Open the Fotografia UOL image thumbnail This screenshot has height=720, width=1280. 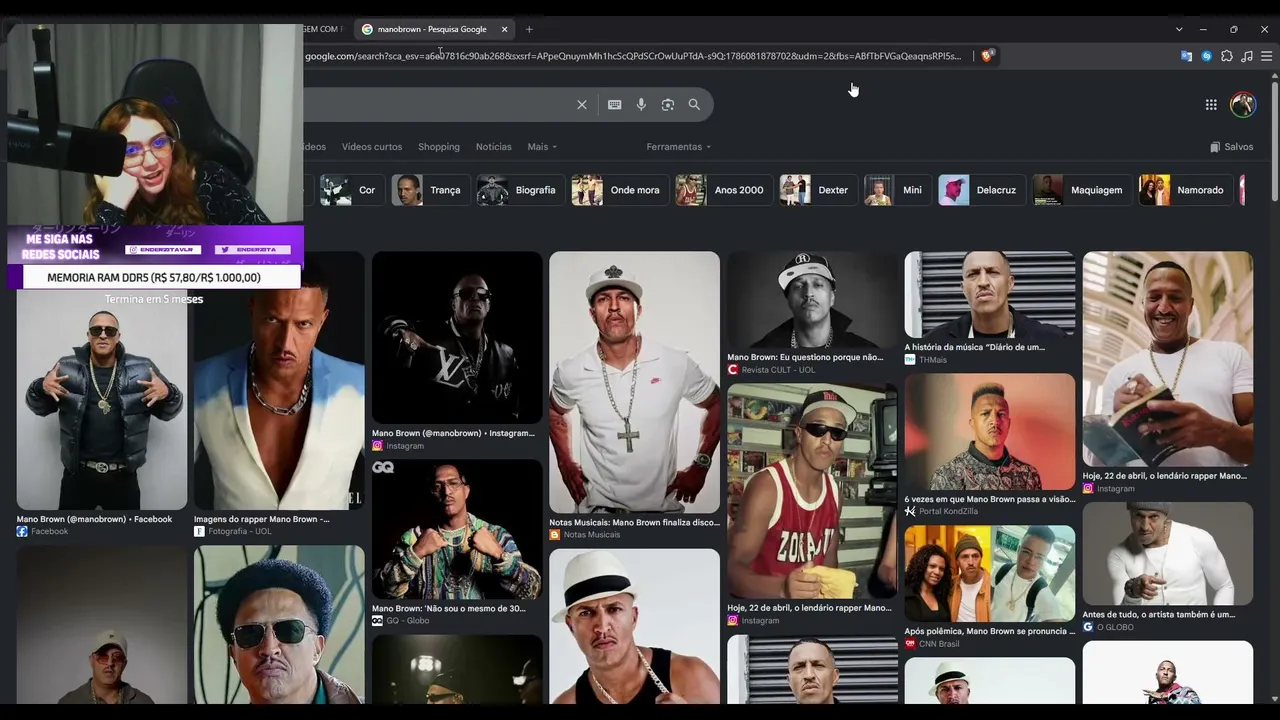(x=279, y=381)
